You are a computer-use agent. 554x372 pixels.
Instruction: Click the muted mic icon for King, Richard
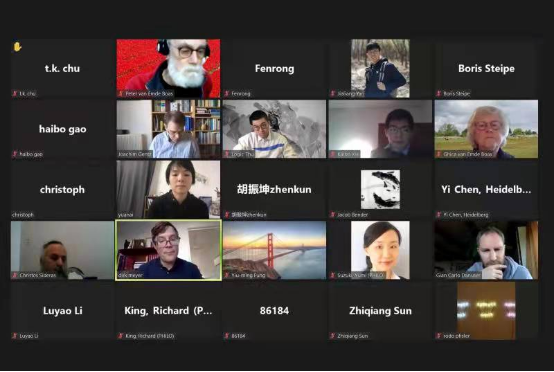click(121, 336)
